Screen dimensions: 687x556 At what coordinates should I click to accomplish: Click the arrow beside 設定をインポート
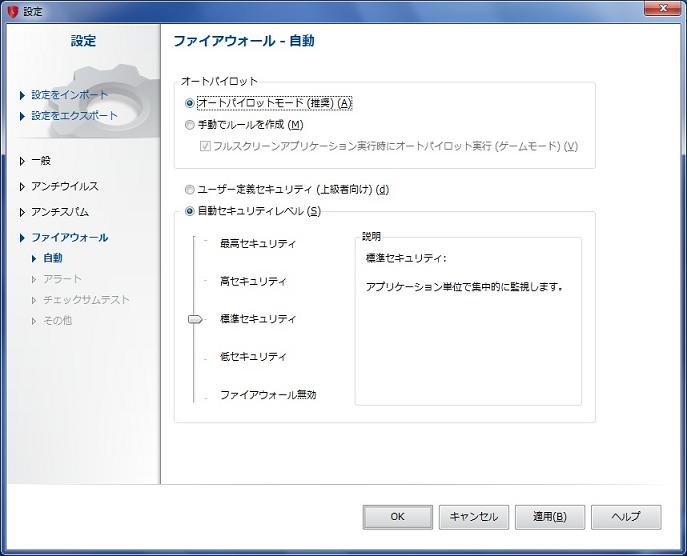[22, 95]
